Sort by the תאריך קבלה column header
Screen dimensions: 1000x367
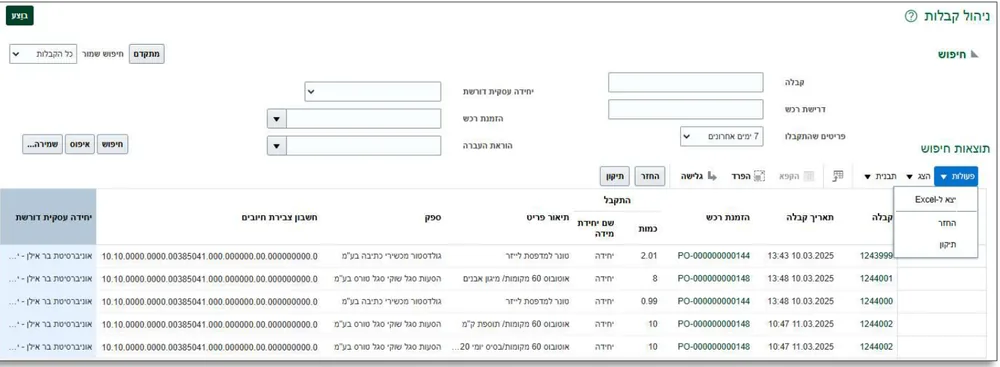(x=810, y=218)
